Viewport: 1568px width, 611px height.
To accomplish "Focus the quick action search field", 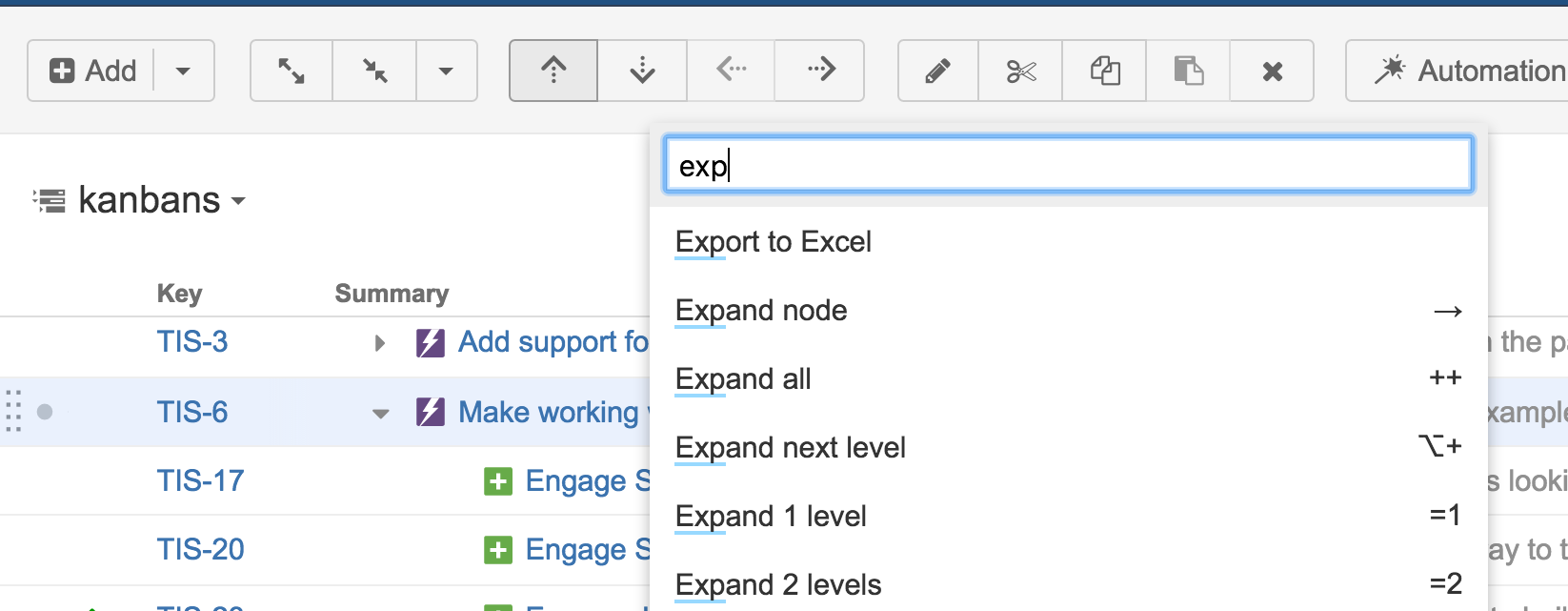I will [x=1067, y=164].
